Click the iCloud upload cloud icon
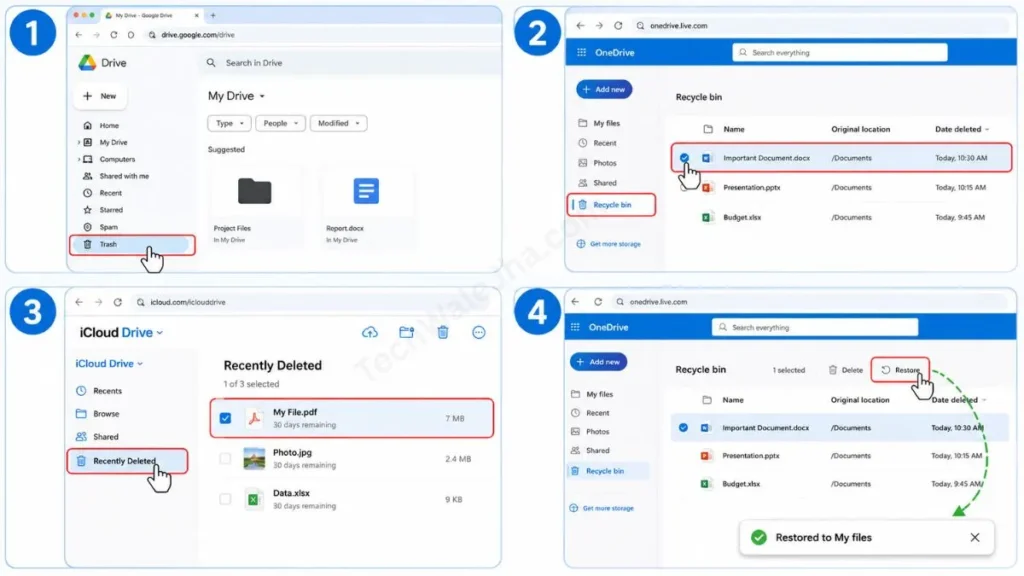 [x=370, y=332]
